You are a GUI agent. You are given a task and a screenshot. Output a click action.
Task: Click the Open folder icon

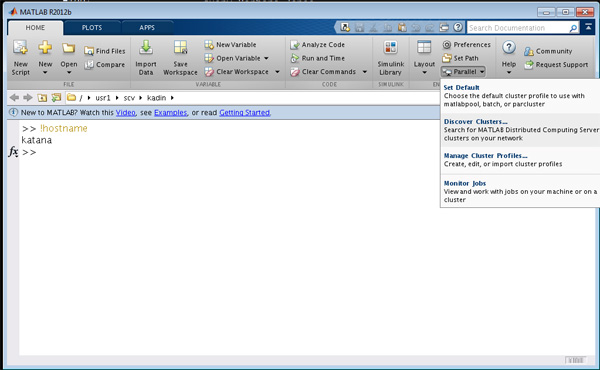click(x=69, y=48)
